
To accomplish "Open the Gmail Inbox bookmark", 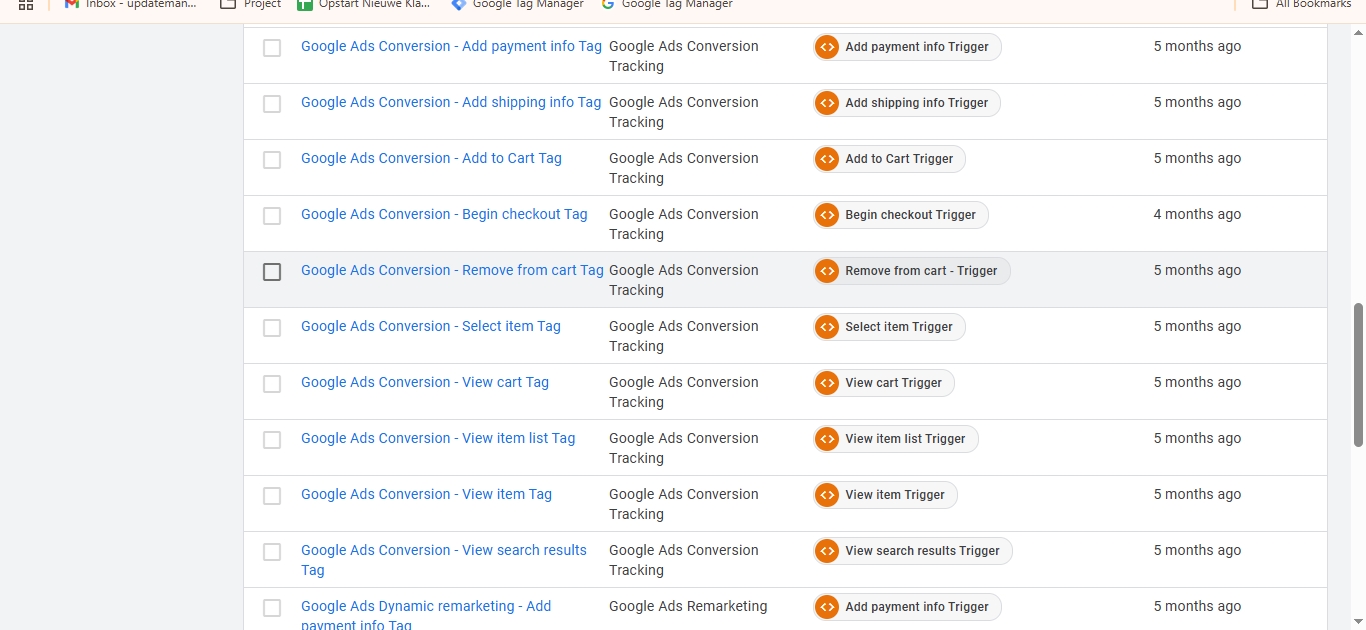I will click(130, 5).
